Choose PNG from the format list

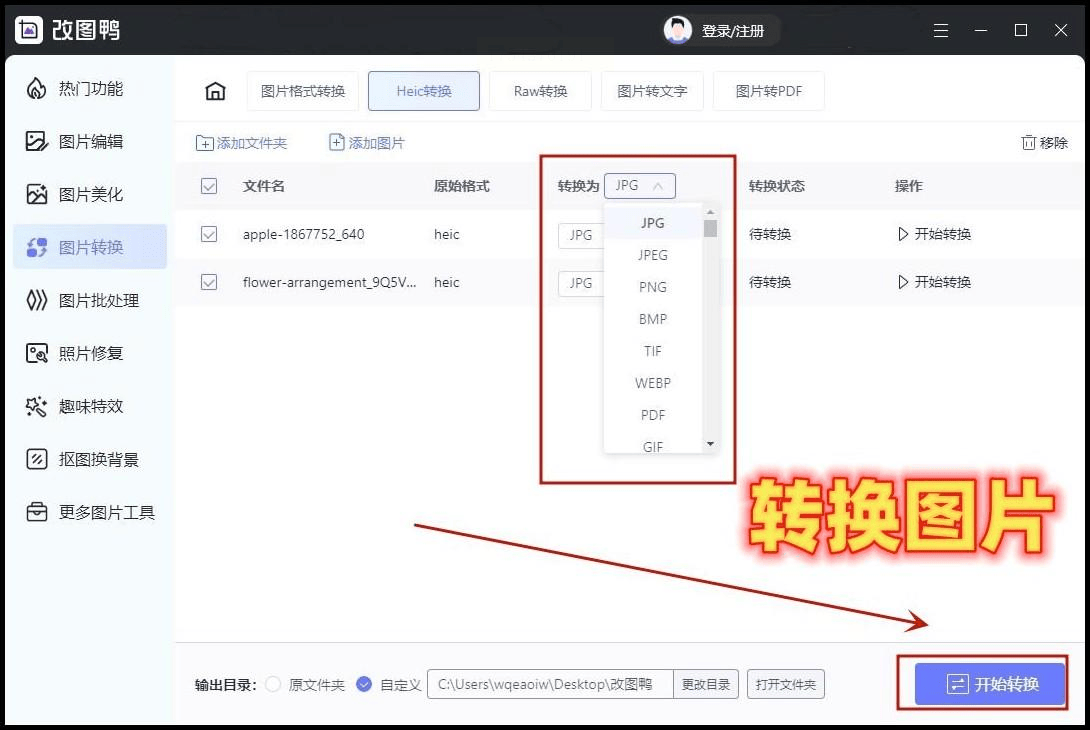click(652, 287)
